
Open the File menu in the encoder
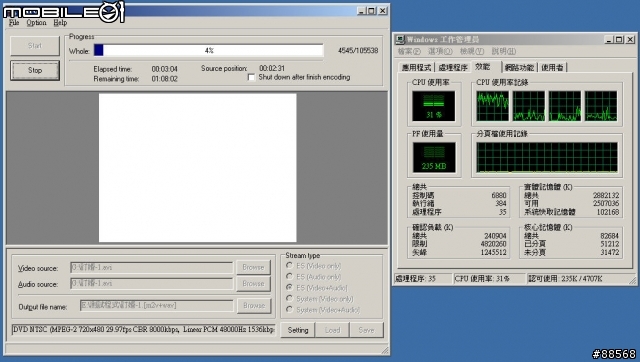(x=14, y=23)
